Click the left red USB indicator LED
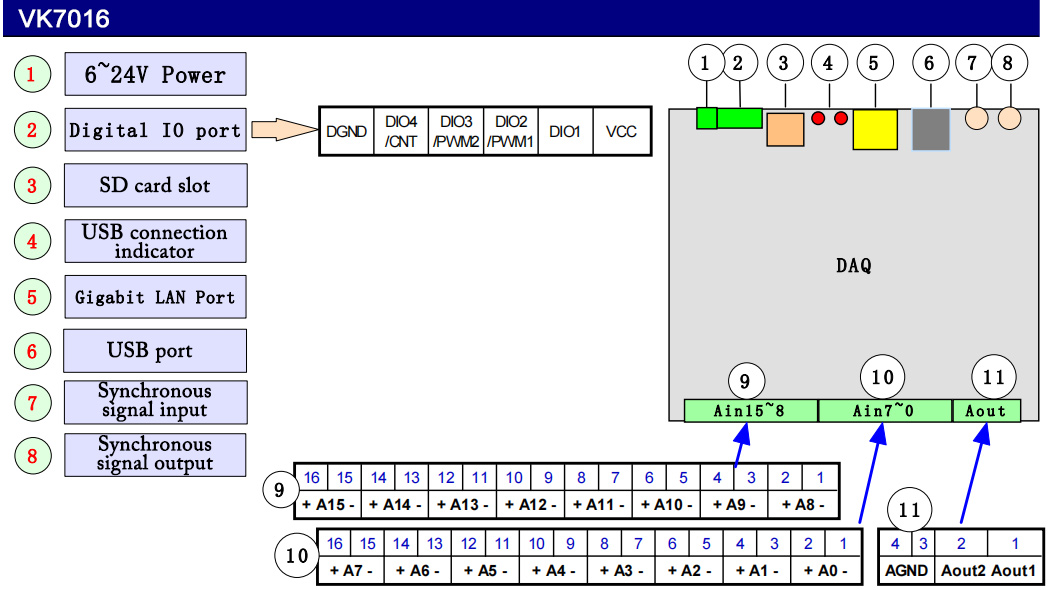The height and width of the screenshot is (590, 1055). (818, 119)
